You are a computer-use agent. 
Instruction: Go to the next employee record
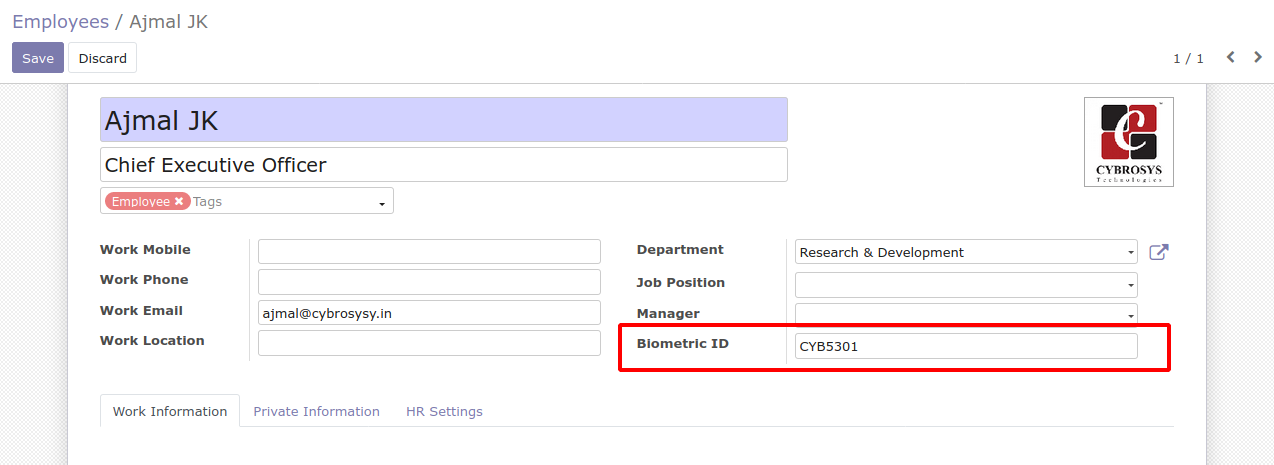pyautogui.click(x=1258, y=58)
